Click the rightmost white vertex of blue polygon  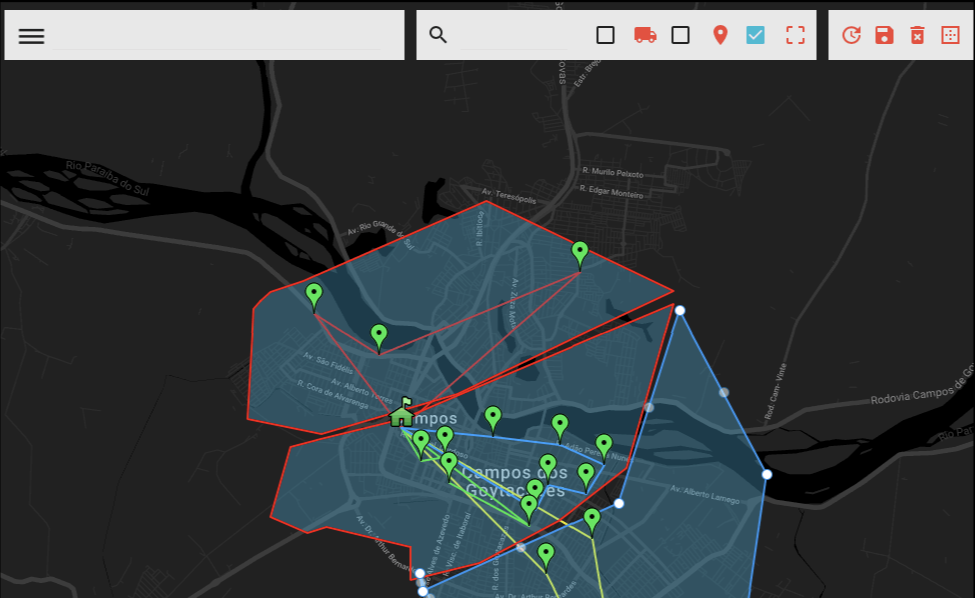[x=767, y=474]
